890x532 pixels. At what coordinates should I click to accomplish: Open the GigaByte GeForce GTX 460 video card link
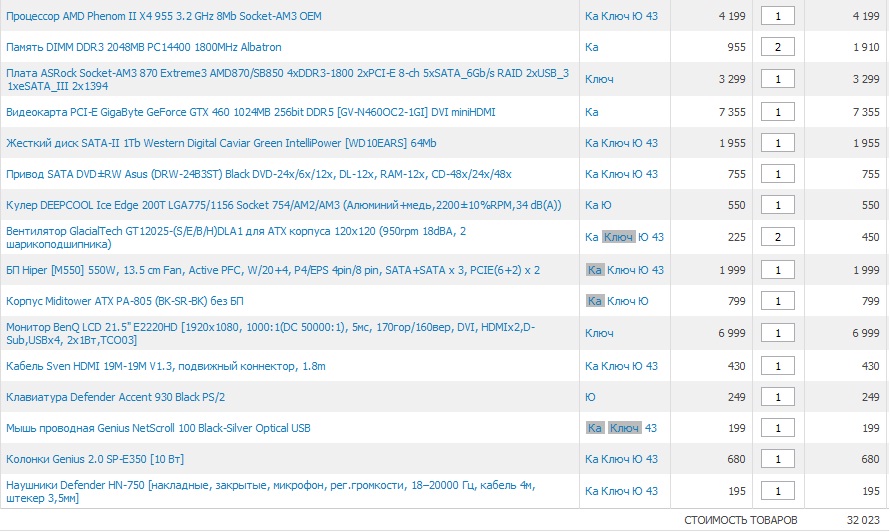(250, 112)
